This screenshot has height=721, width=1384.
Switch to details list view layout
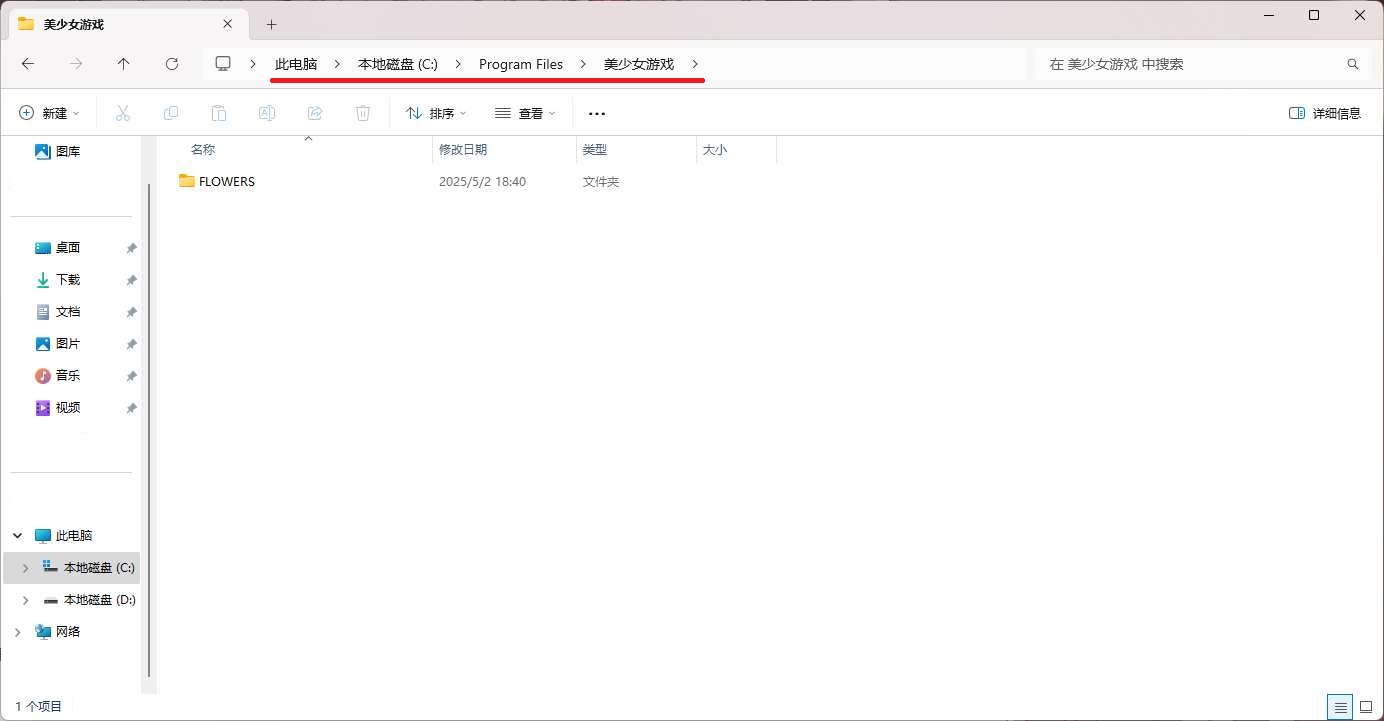click(x=1340, y=707)
